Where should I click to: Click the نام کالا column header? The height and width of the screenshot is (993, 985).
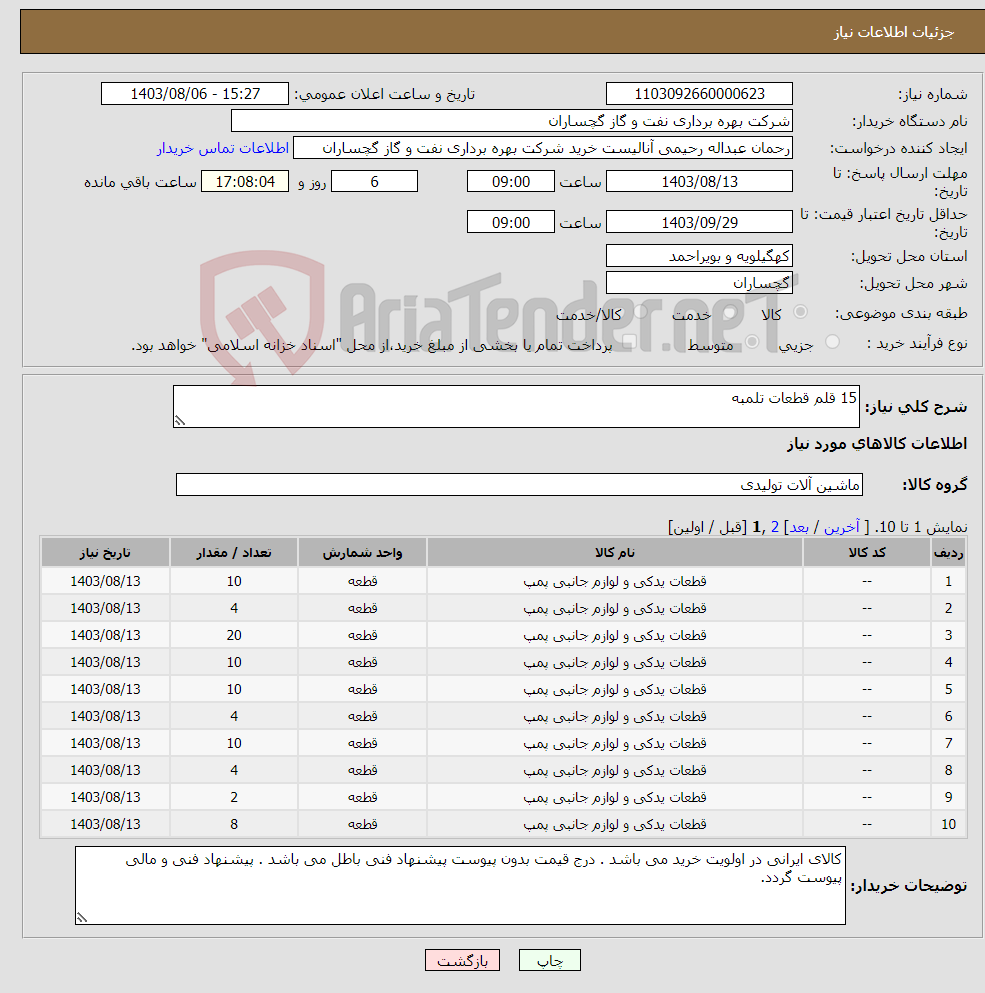(615, 553)
